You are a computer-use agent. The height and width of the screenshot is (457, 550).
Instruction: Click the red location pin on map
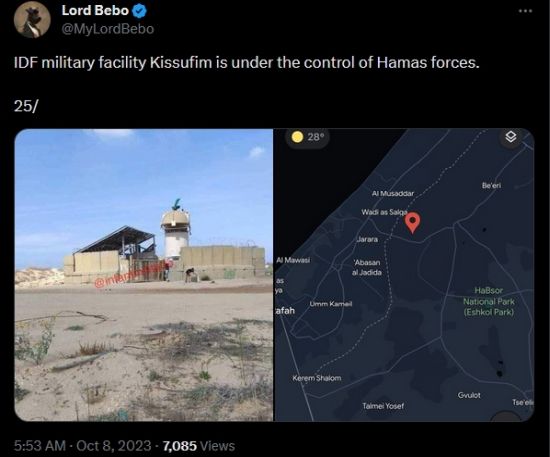point(412,223)
